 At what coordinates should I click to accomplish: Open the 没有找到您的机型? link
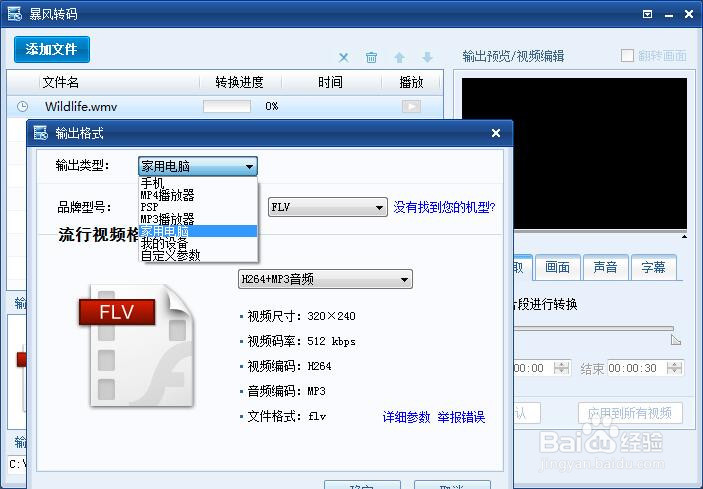click(444, 207)
